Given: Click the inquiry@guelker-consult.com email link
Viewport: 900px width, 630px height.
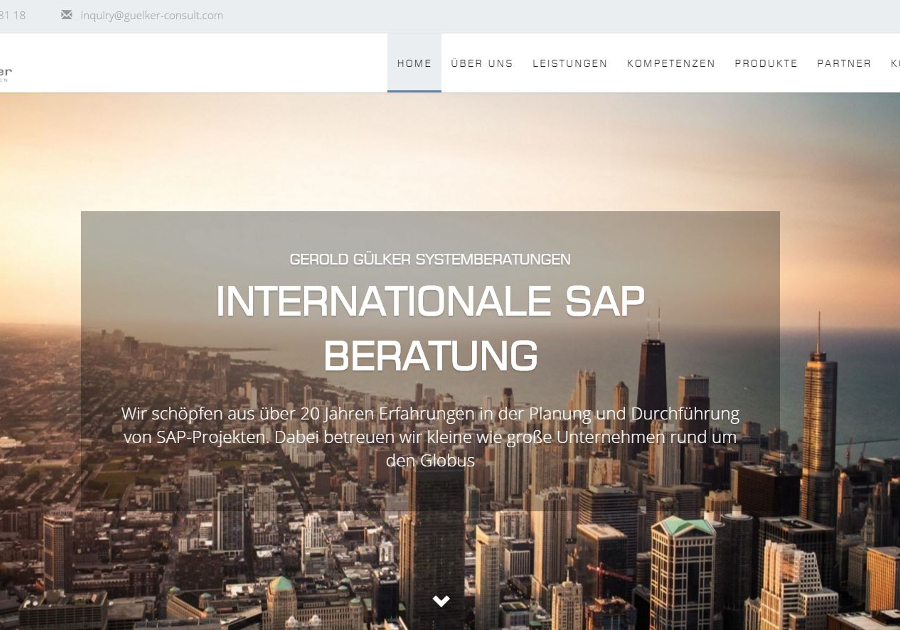Looking at the screenshot, I should pyautogui.click(x=151, y=15).
